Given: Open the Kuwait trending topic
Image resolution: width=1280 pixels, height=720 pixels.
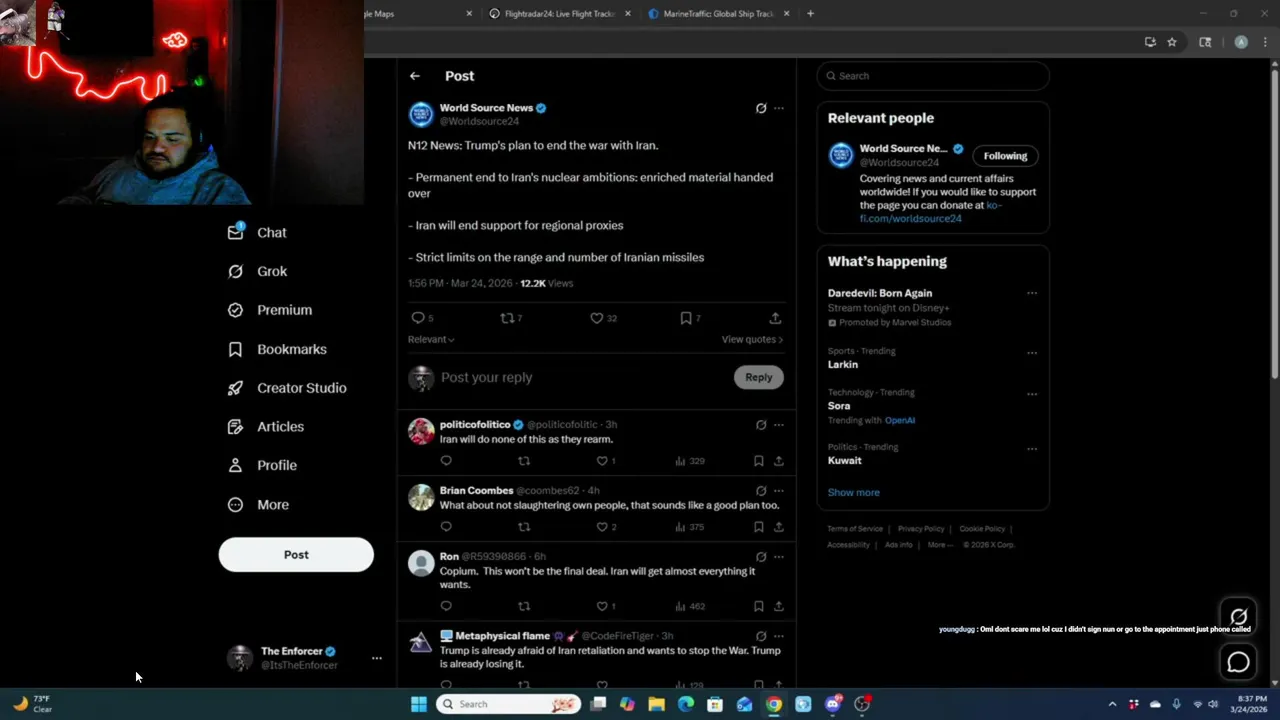Looking at the screenshot, I should pos(845,461).
